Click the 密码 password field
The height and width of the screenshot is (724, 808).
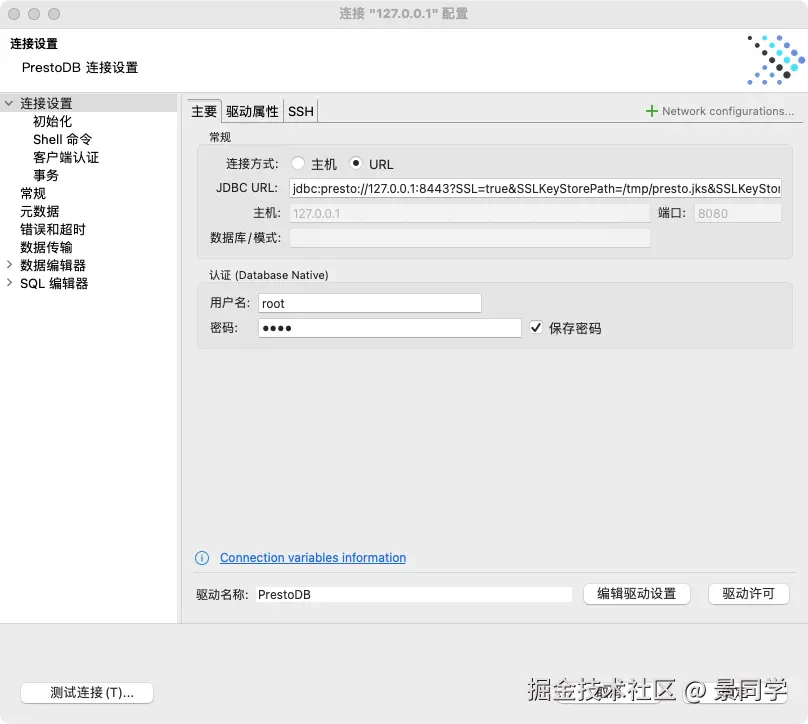[390, 328]
